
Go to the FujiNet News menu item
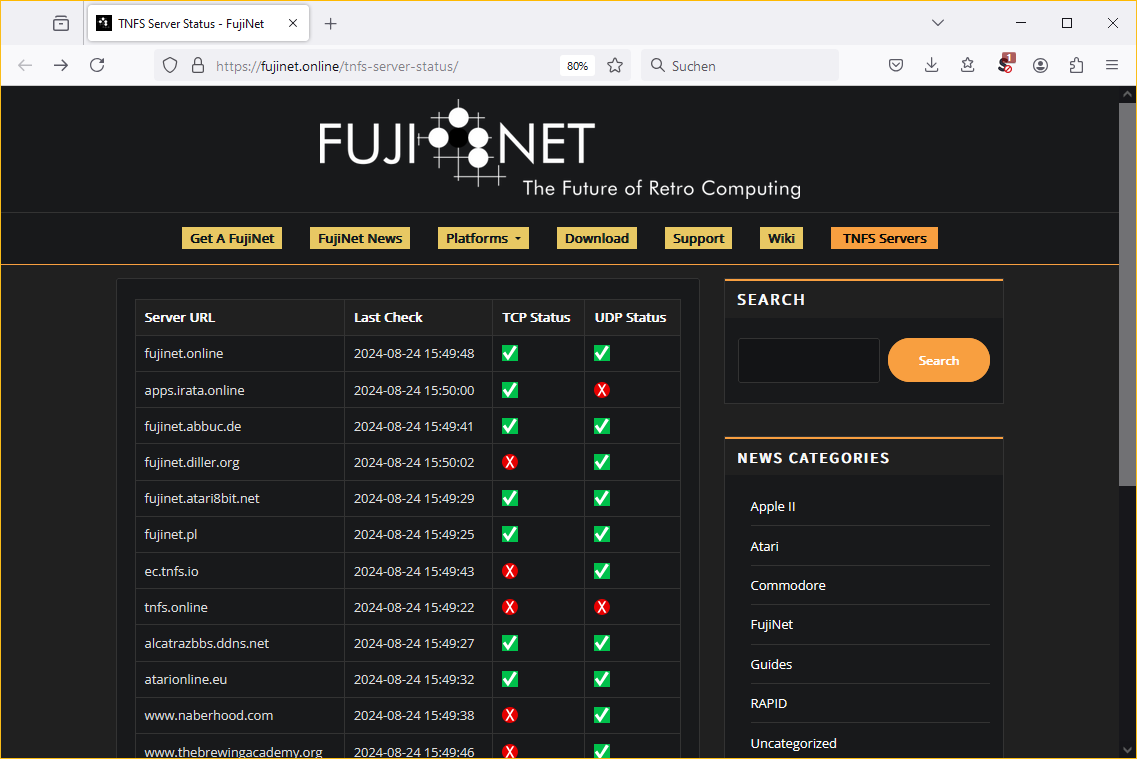pyautogui.click(x=360, y=238)
